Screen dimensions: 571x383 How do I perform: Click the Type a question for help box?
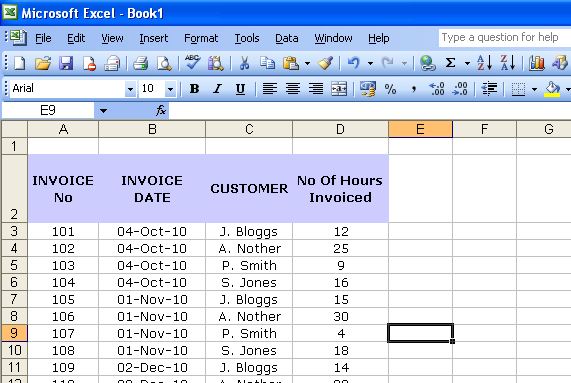click(505, 37)
